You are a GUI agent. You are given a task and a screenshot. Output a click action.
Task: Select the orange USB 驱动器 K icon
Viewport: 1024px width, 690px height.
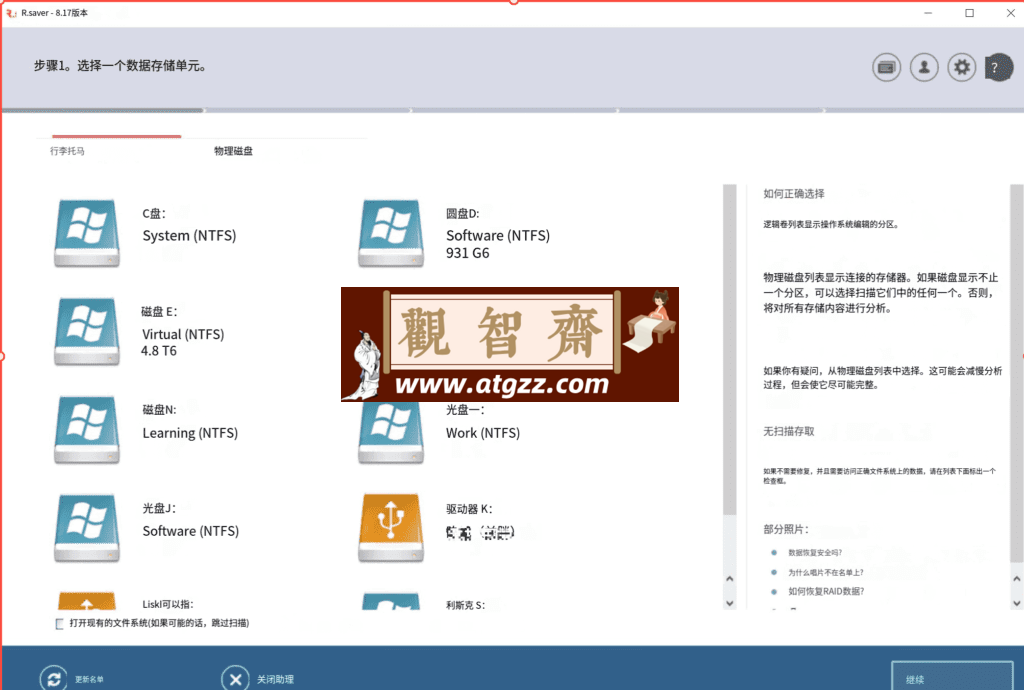pos(391,528)
